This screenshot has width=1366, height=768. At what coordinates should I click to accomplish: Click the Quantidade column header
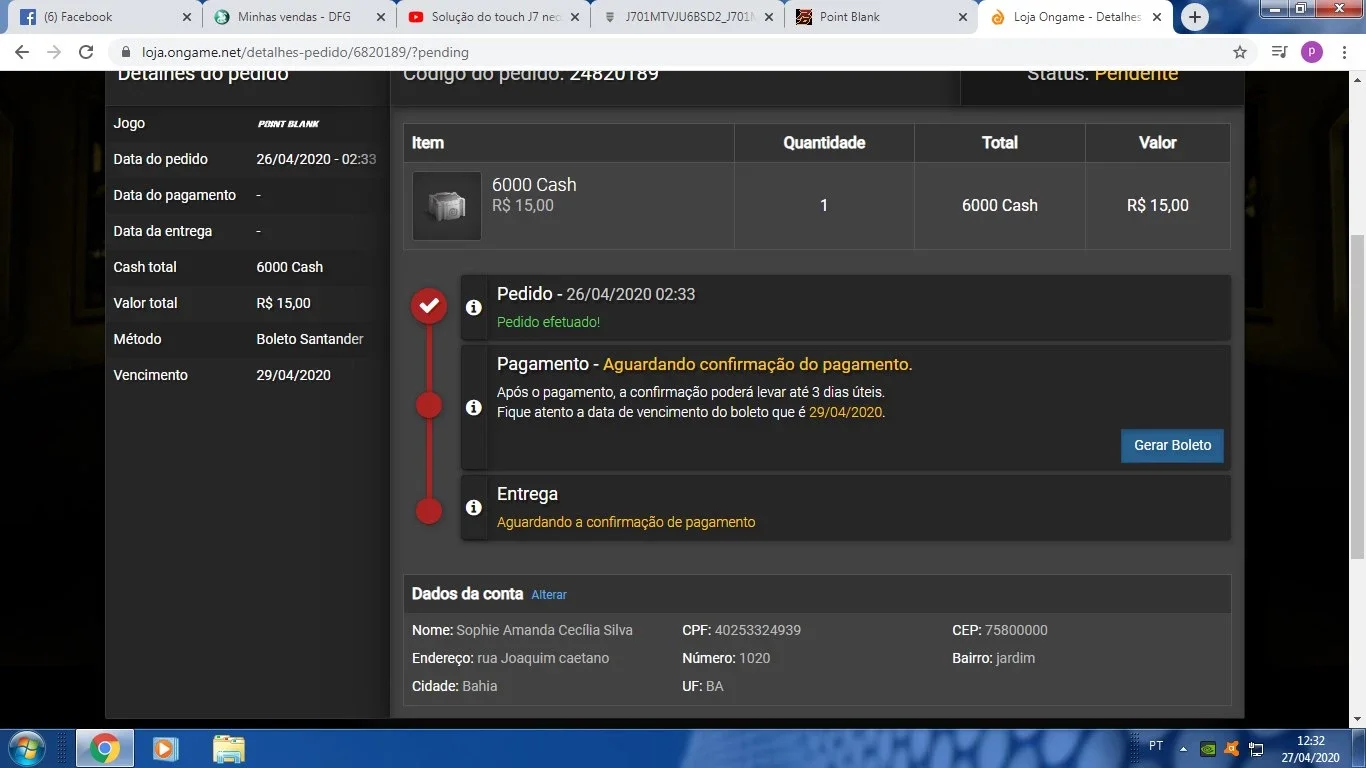tap(824, 143)
